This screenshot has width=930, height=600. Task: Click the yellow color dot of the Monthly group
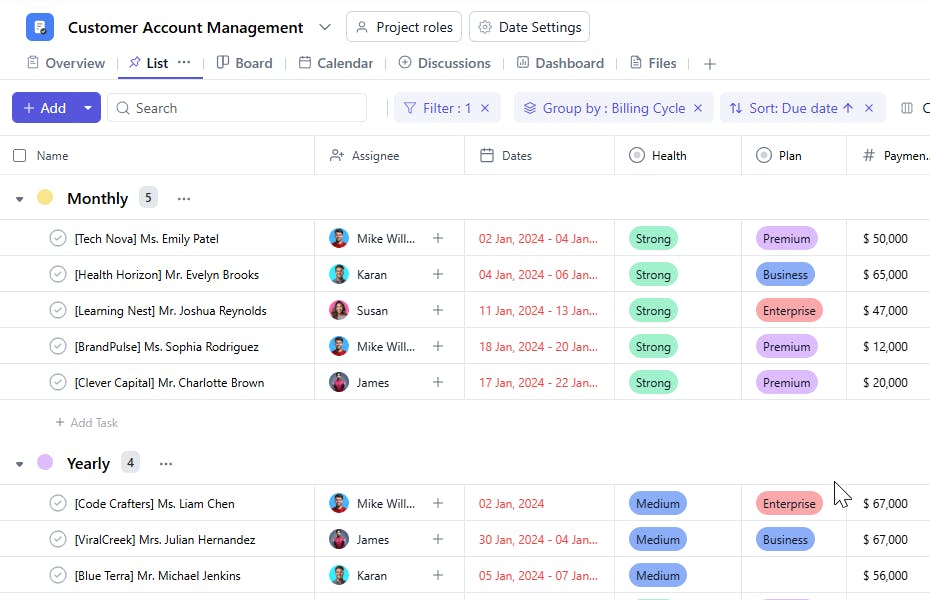point(45,198)
